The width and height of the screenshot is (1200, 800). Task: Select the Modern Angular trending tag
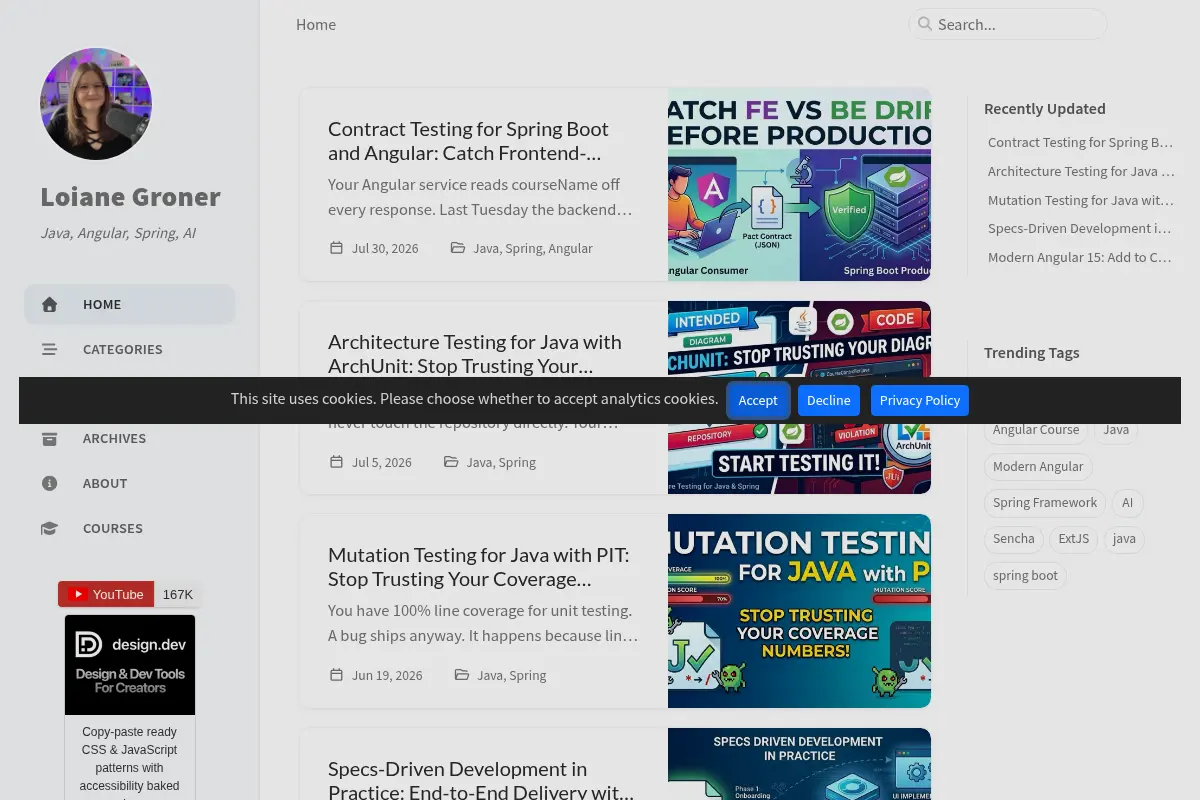coord(1038,466)
